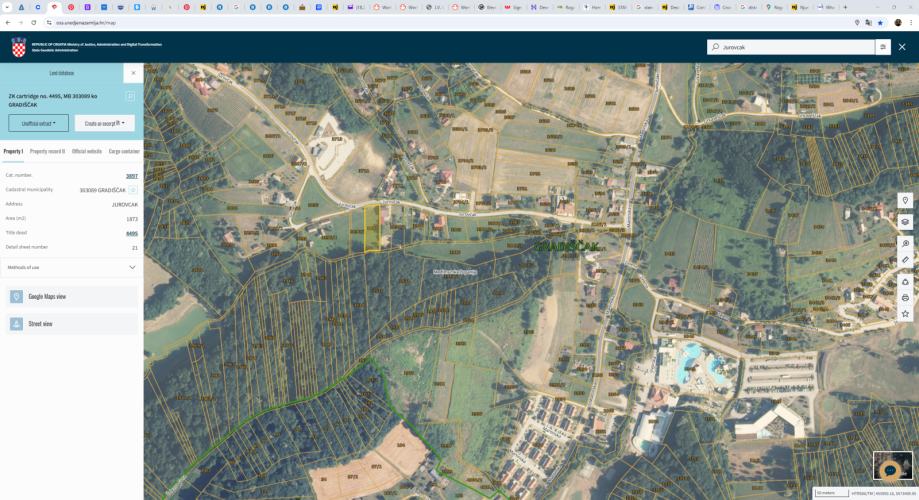Click the location pin map tool

(x=905, y=200)
